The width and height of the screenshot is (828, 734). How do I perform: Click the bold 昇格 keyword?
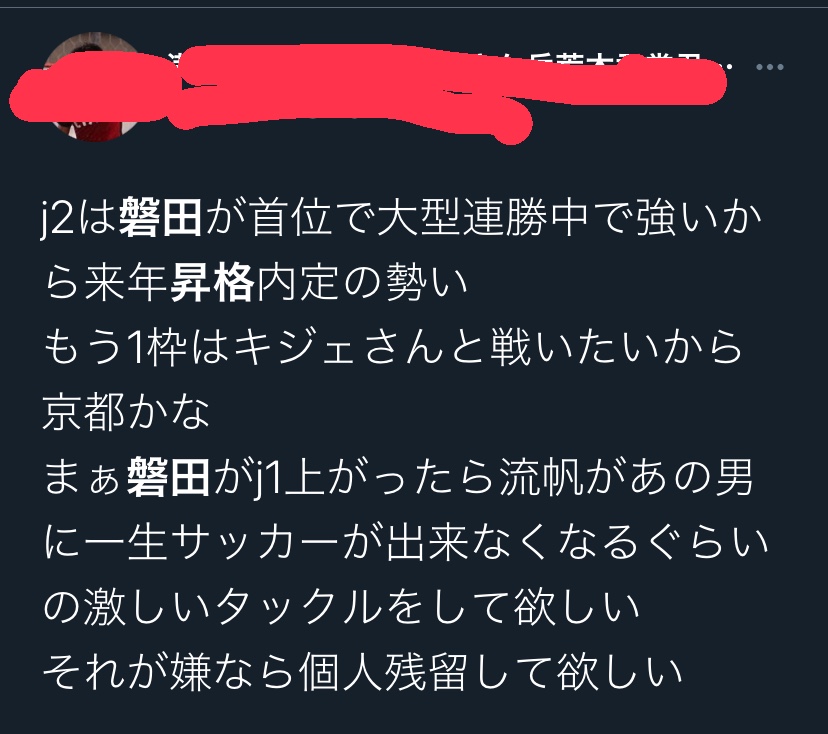point(212,283)
